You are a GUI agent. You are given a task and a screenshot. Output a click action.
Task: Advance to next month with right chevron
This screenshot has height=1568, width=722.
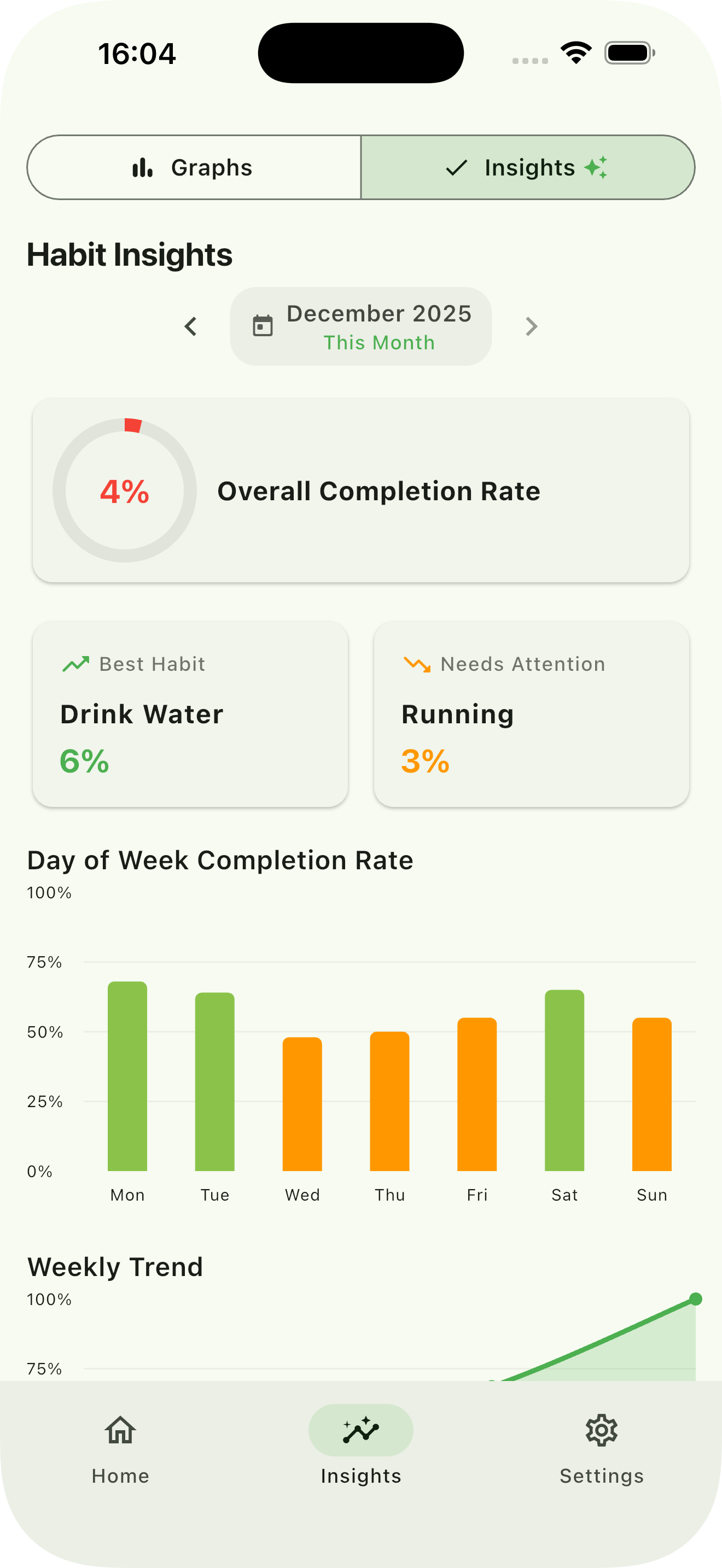point(532,326)
